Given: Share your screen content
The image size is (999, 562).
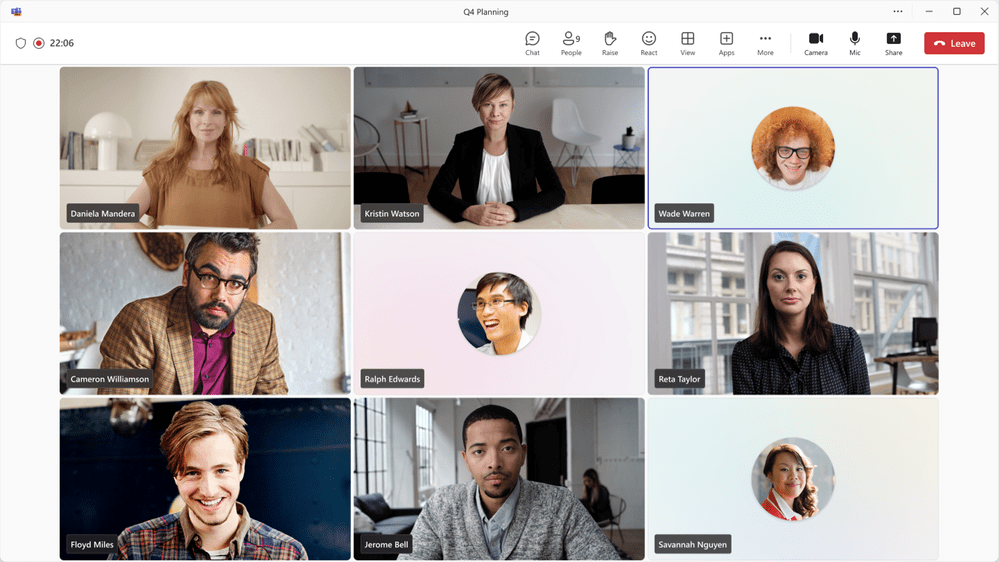Looking at the screenshot, I should tap(893, 43).
